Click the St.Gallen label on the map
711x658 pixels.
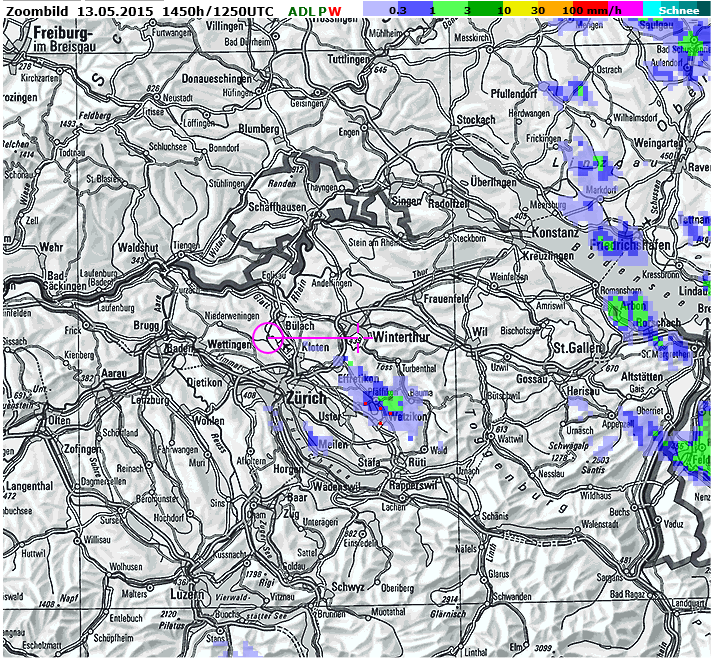coord(578,348)
